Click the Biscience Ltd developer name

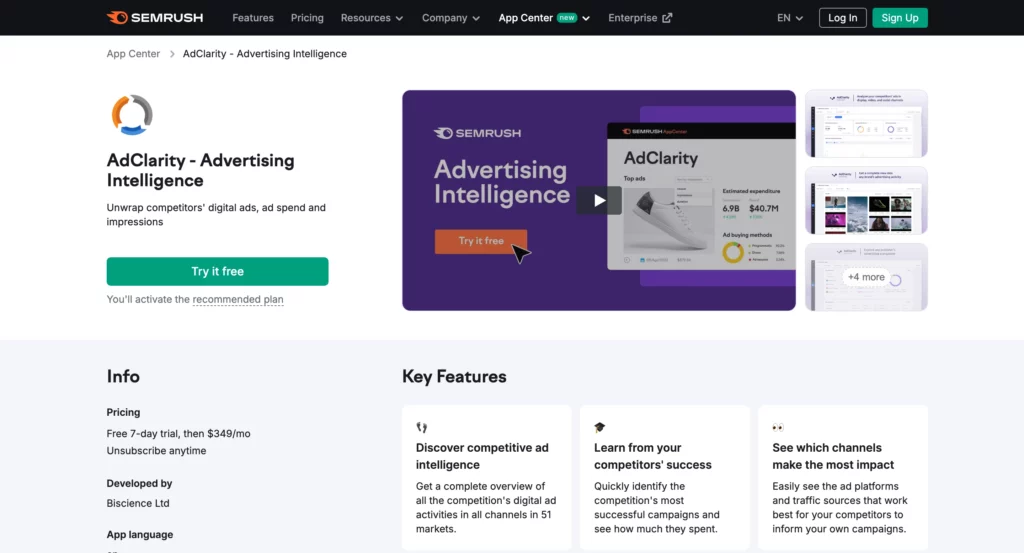click(x=138, y=503)
